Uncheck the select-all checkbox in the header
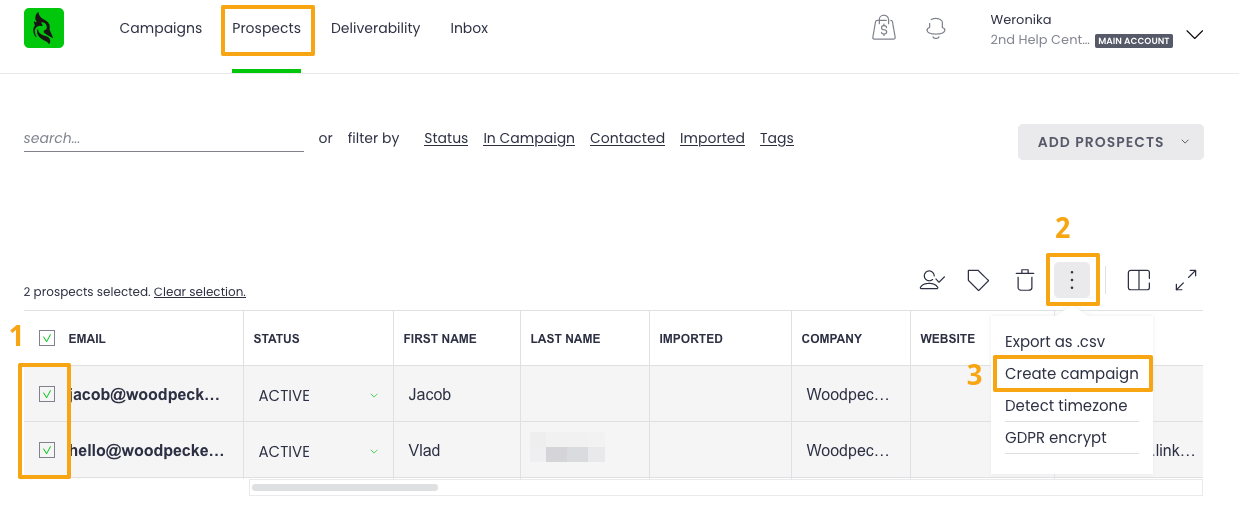This screenshot has width=1239, height=531. (x=47, y=338)
